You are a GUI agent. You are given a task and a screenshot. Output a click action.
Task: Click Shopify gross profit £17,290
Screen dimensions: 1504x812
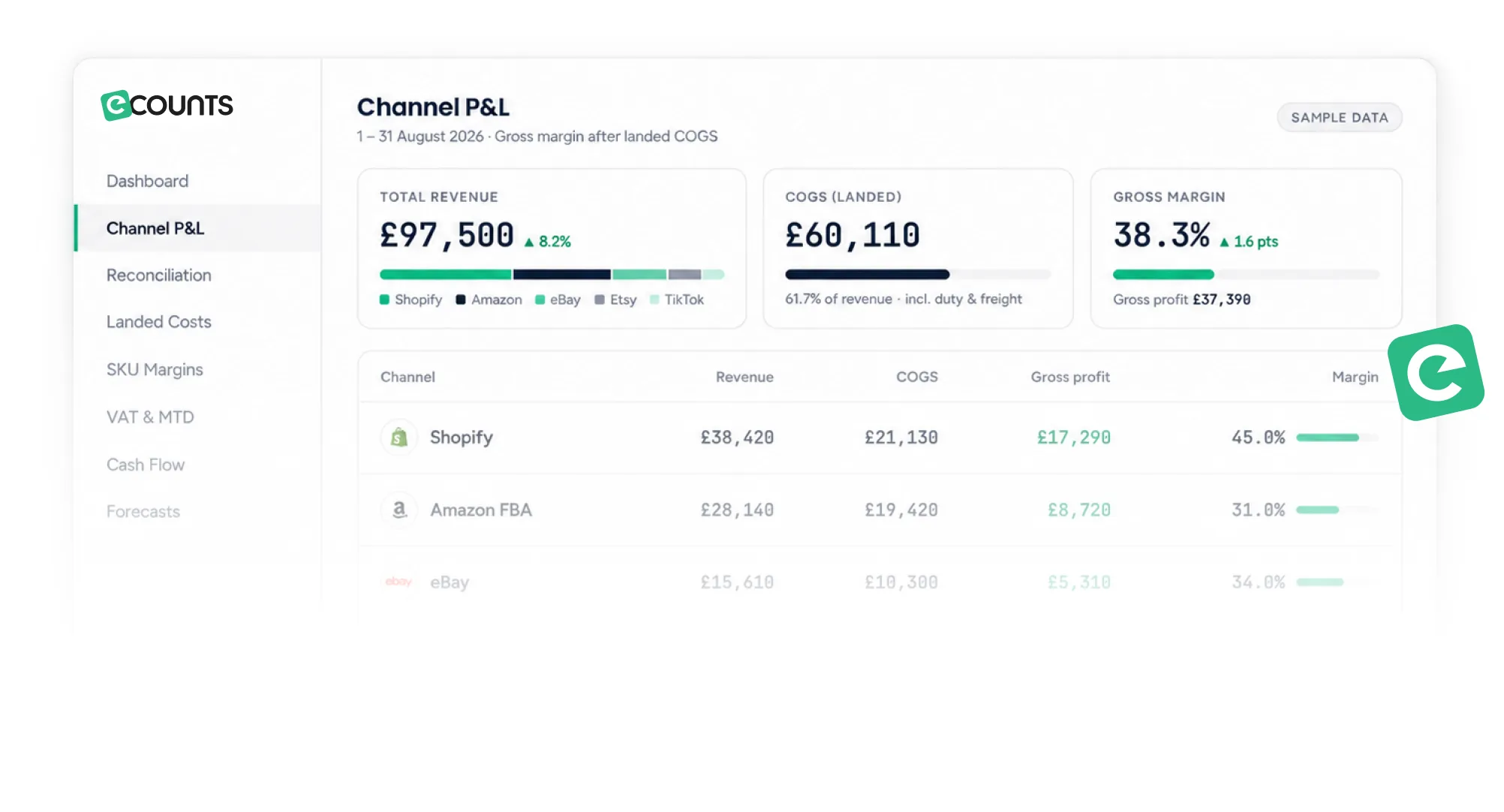point(1074,438)
